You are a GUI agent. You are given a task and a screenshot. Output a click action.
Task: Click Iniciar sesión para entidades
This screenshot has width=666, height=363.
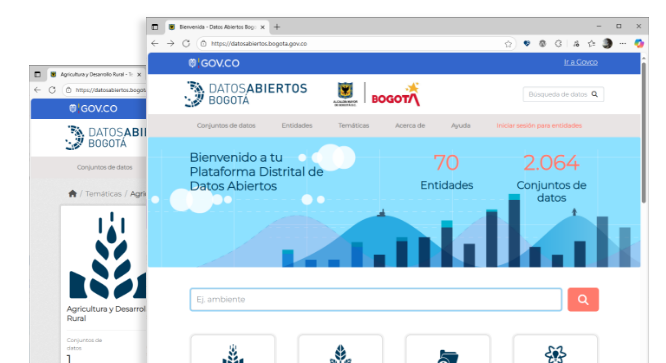[x=539, y=126]
